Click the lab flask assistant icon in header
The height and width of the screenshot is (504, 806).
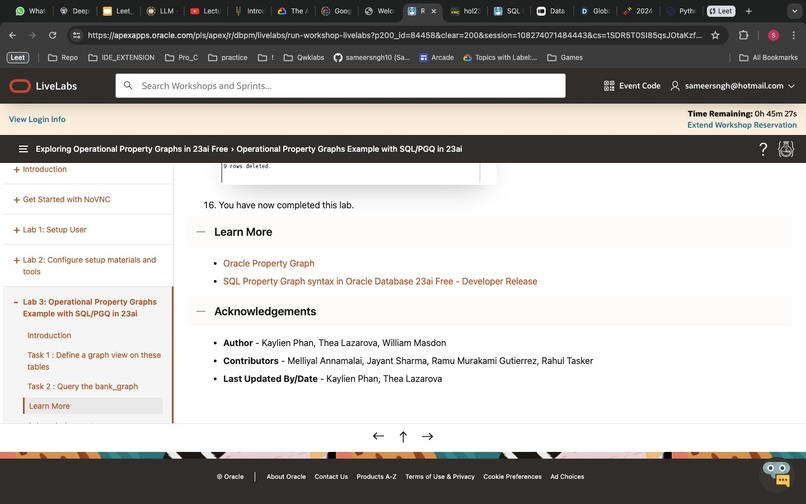click(785, 149)
